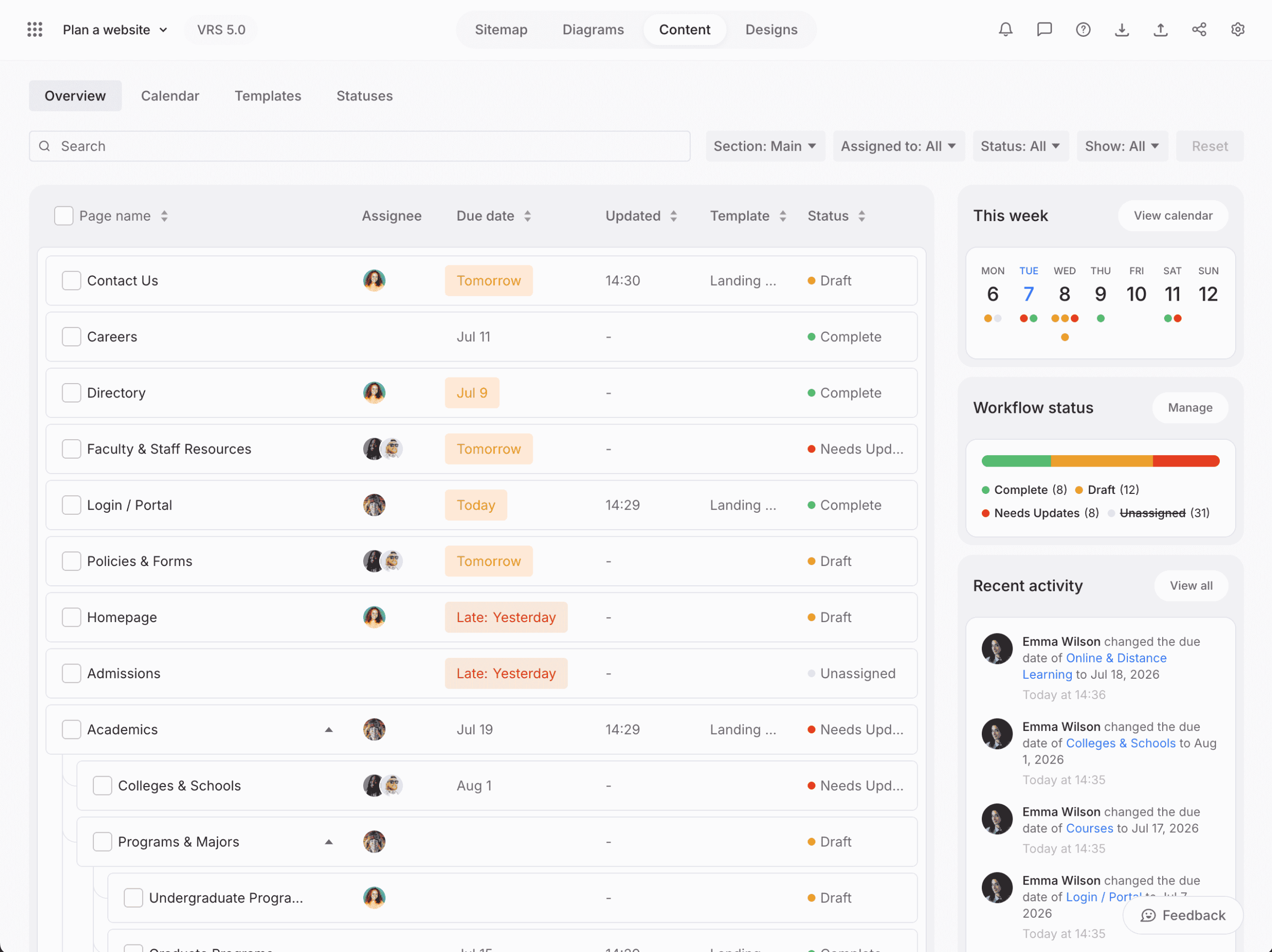Open the Status: All filter dropdown
Image resolution: width=1272 pixels, height=952 pixels.
click(1020, 146)
